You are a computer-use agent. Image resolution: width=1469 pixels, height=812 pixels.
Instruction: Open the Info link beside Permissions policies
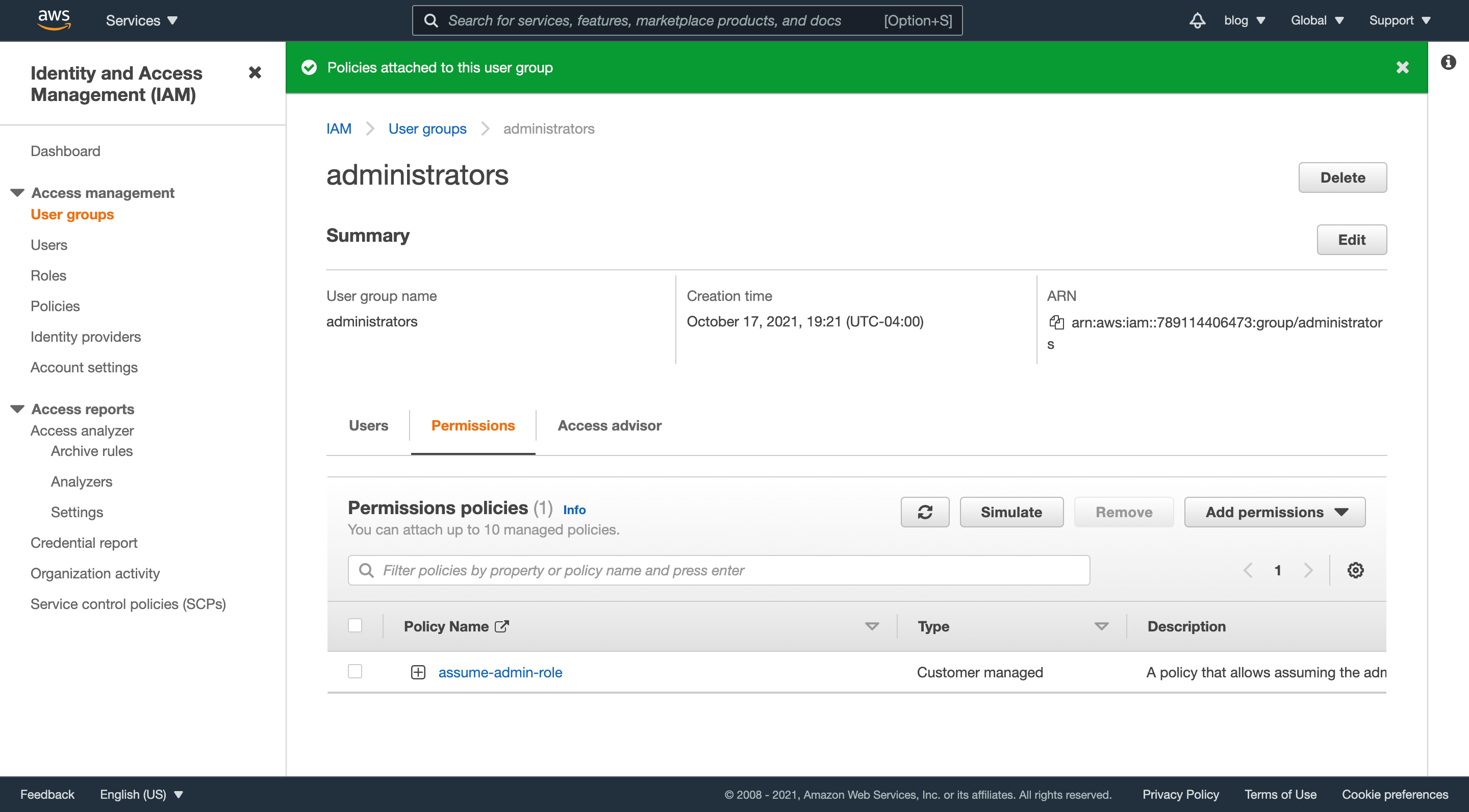click(x=574, y=510)
